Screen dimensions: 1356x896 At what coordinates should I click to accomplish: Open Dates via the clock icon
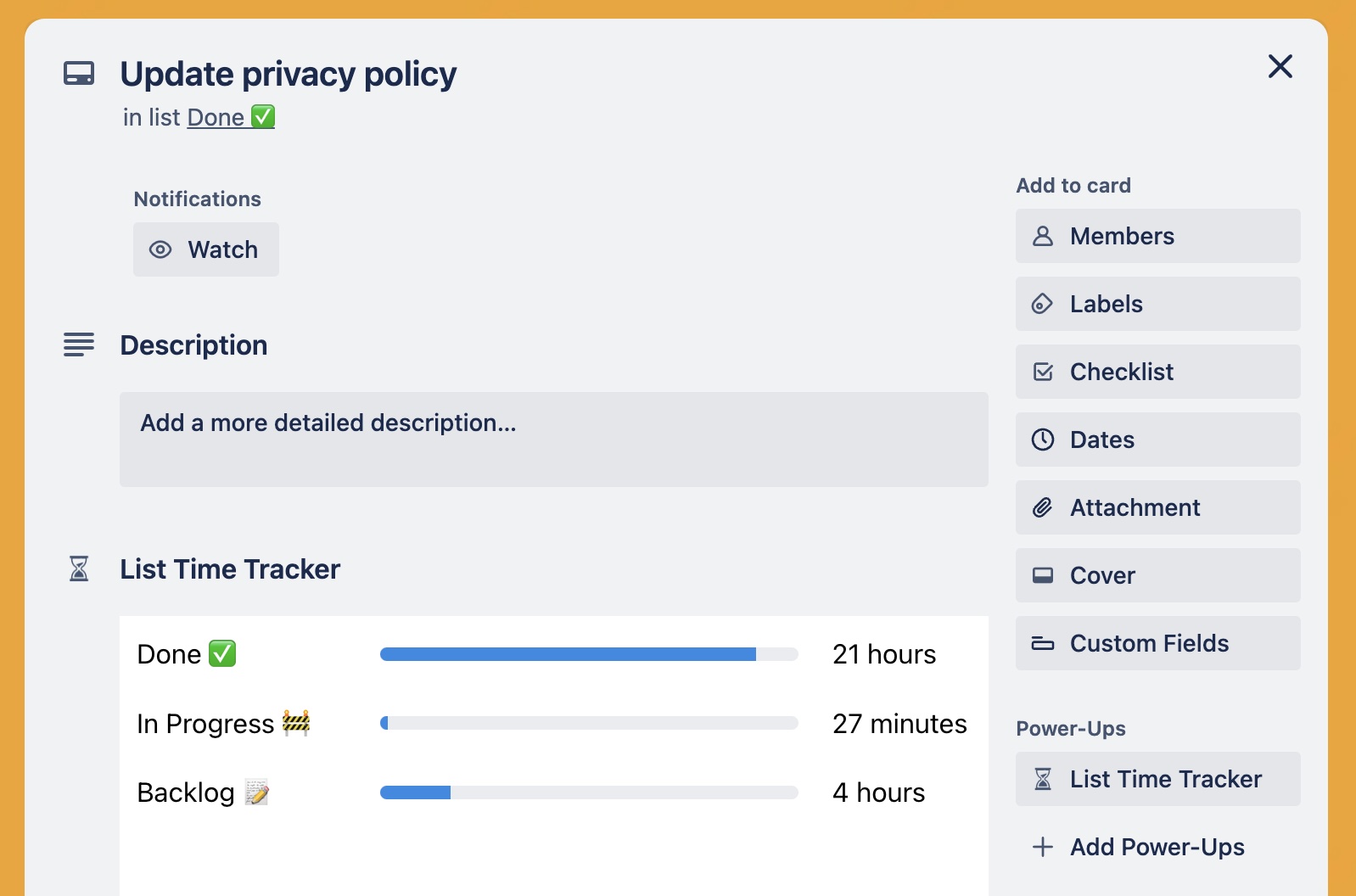(1043, 440)
